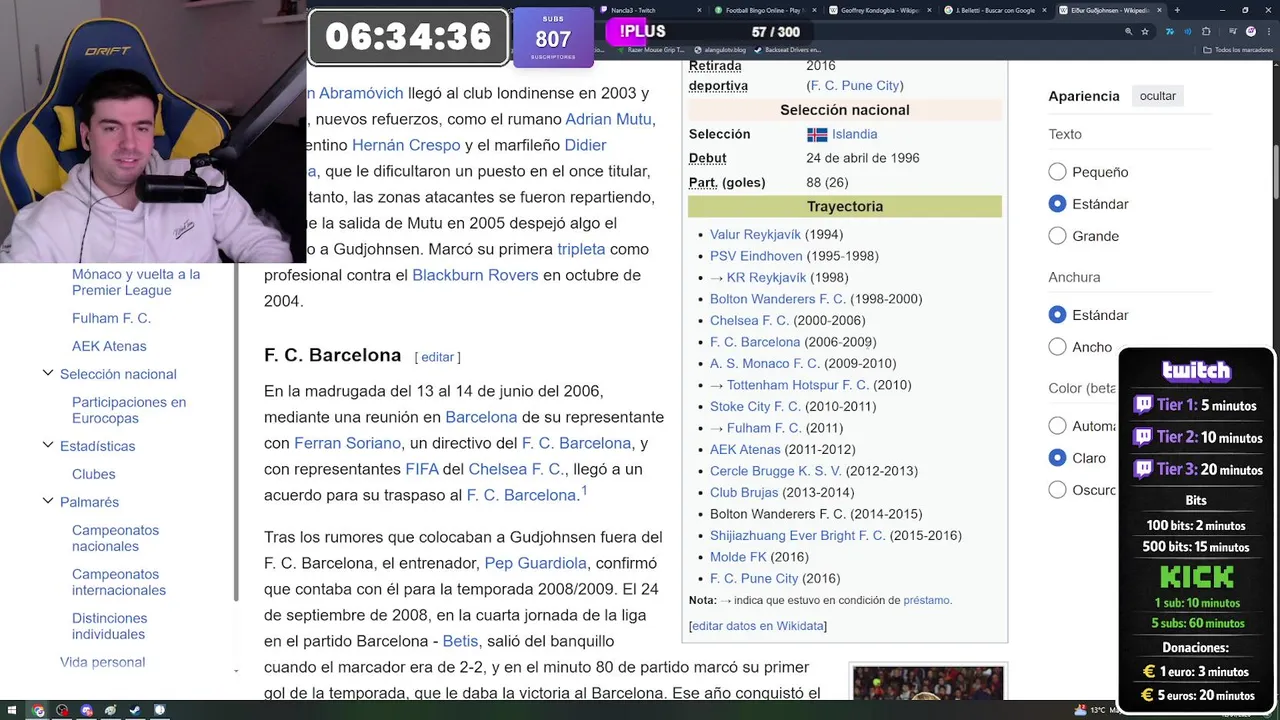Open the Todos los marcadores folder
The width and height of the screenshot is (1280, 720).
point(1238,49)
